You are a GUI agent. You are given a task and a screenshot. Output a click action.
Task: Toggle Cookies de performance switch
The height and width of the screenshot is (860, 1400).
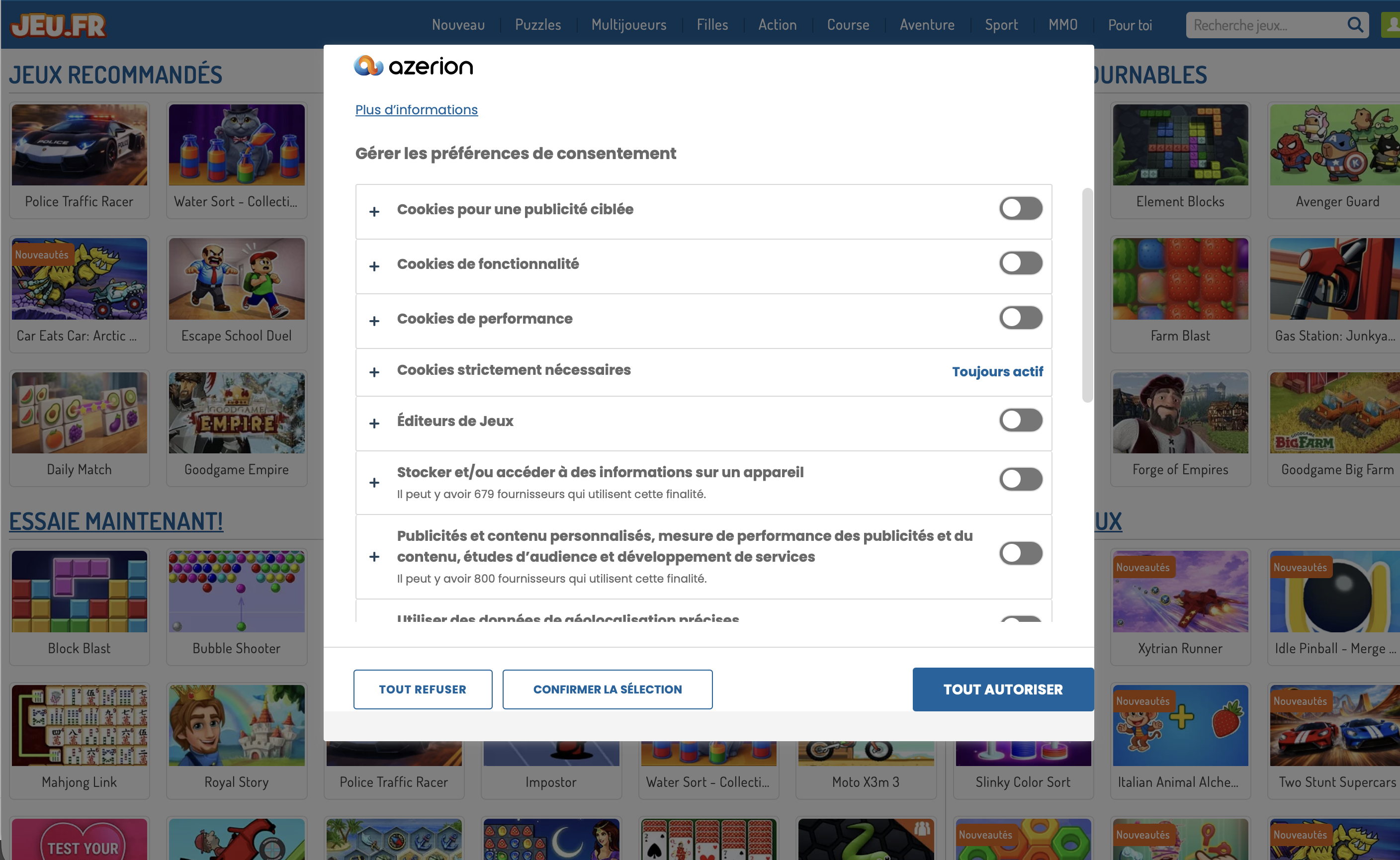point(1021,318)
